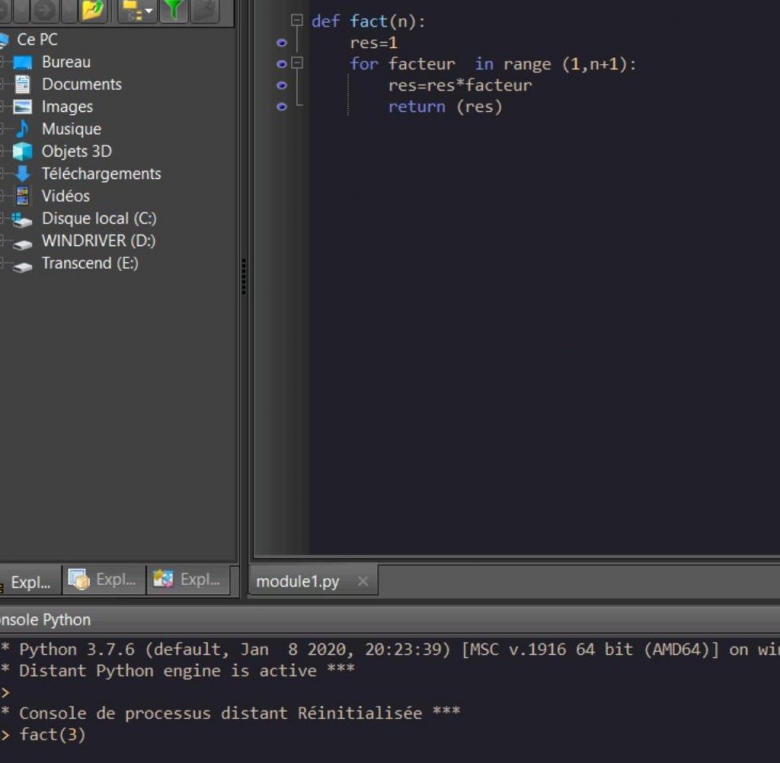Click the Téléchargements download arrow icon
This screenshot has width=780, height=763.
click(22, 174)
